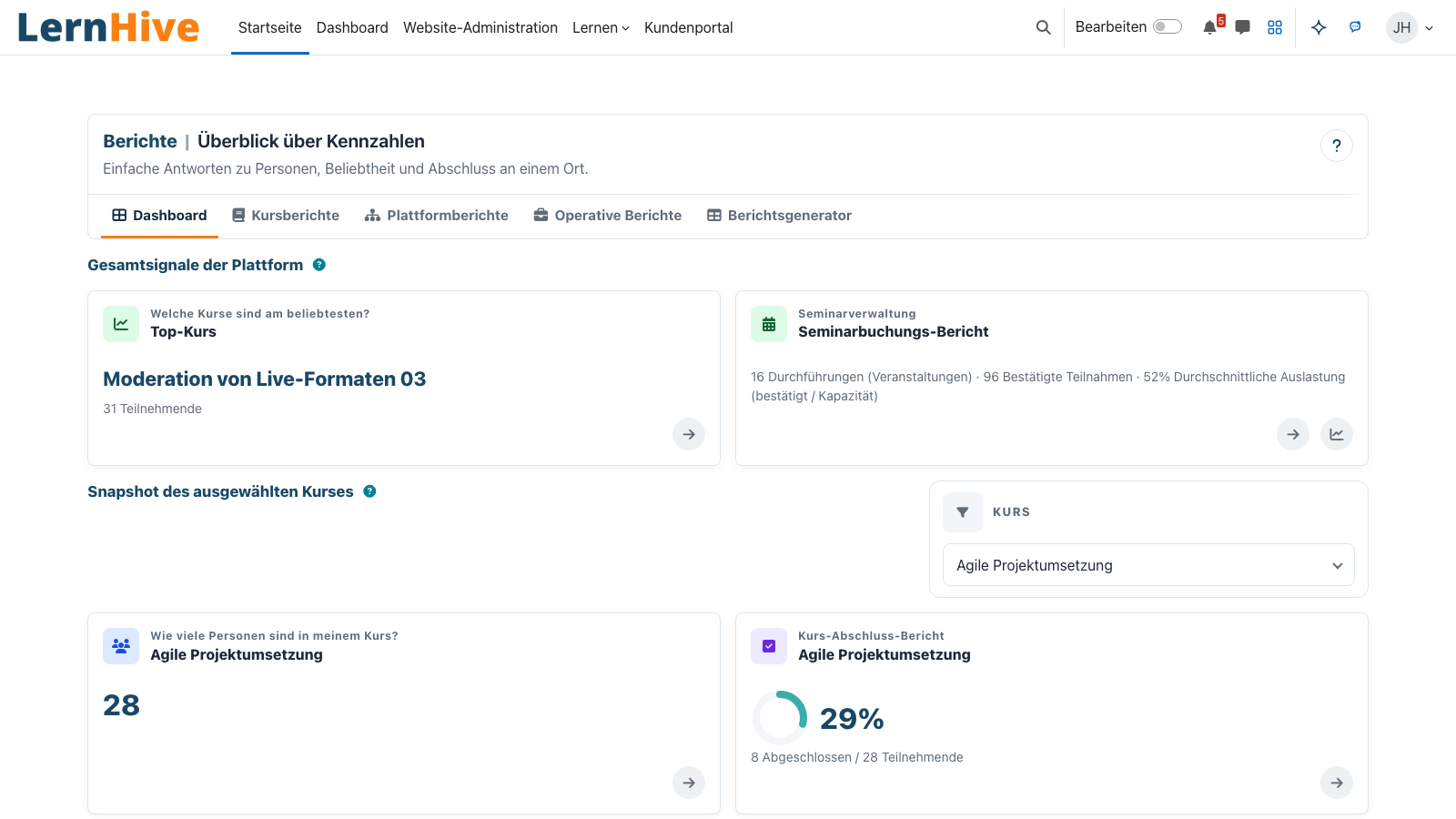Open arrow on 'Wie viele Personen' card
Screen dimensions: 1456x819
click(x=689, y=783)
